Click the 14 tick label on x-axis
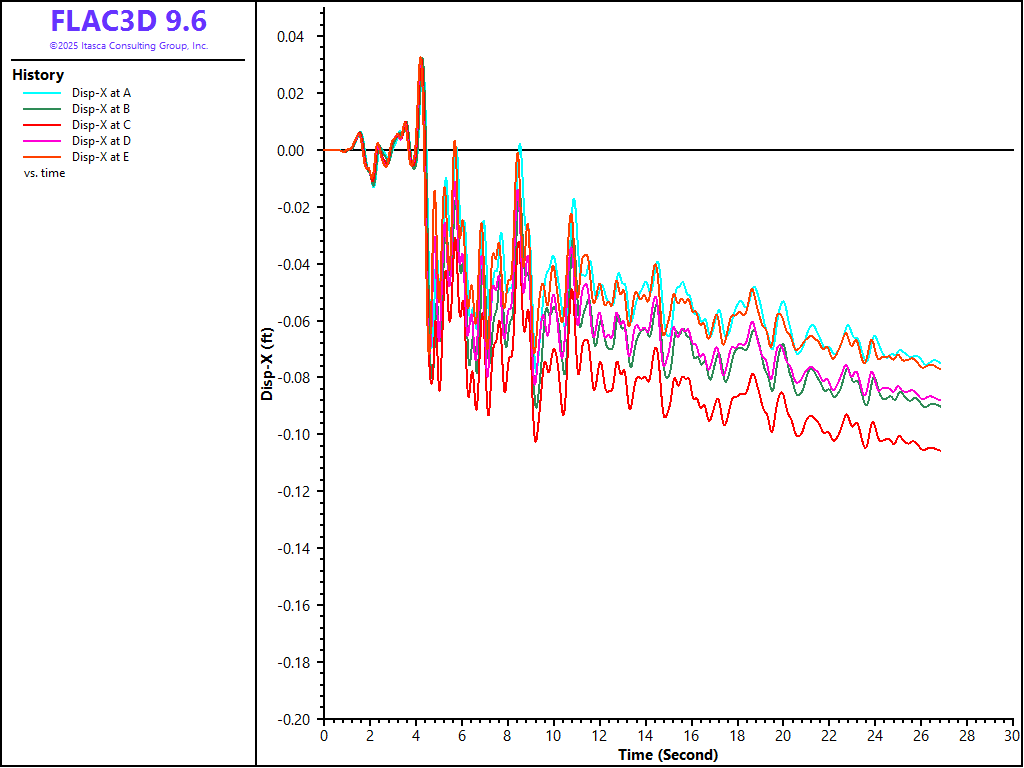1024x768 pixels. click(645, 736)
